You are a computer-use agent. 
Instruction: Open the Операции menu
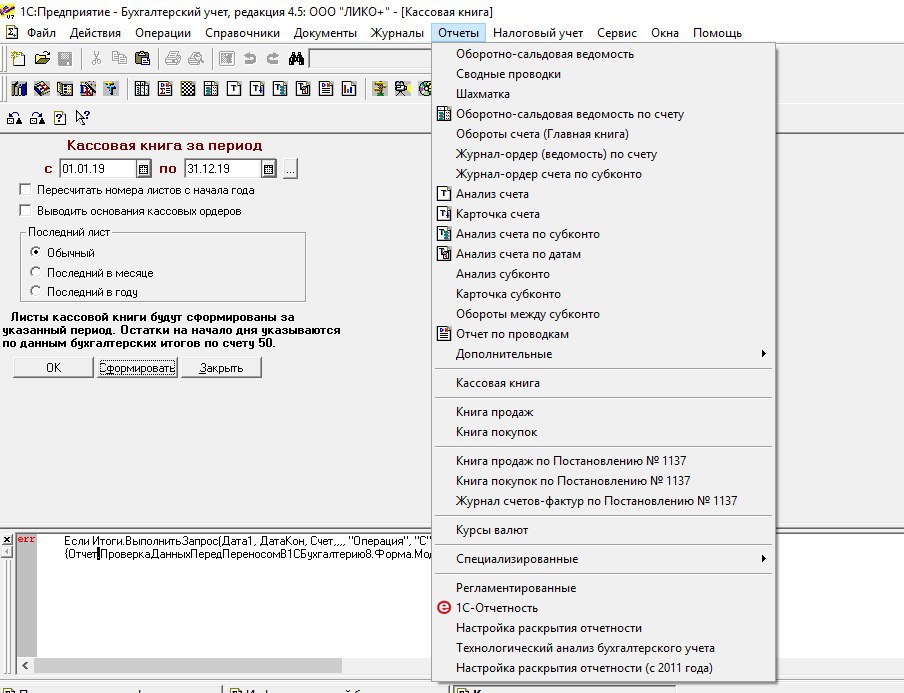tap(163, 33)
